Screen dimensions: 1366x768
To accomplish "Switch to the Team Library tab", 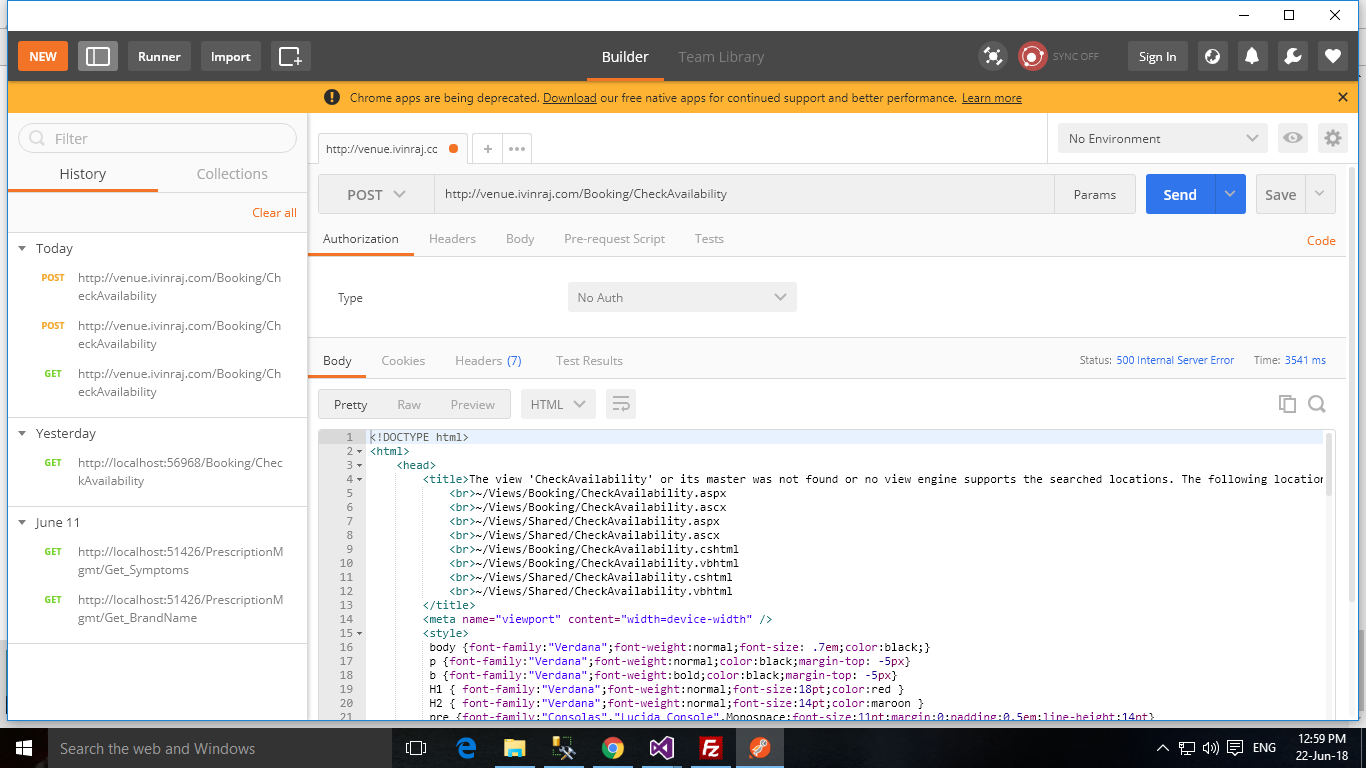I will click(721, 57).
